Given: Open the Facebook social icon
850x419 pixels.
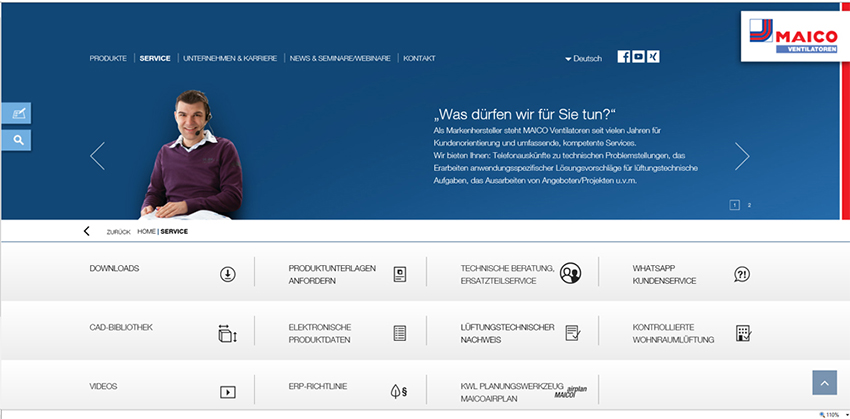Looking at the screenshot, I should point(624,57).
